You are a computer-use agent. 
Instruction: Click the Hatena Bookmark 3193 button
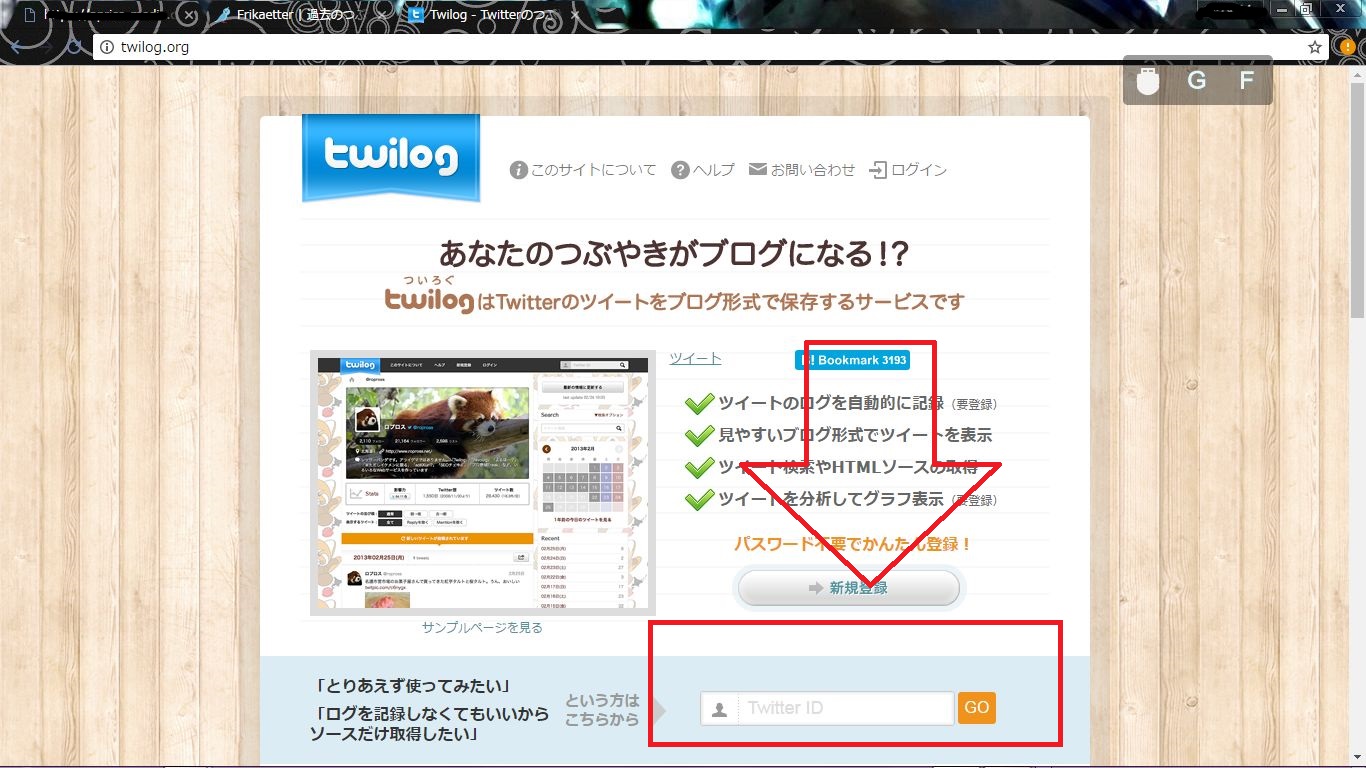tap(852, 360)
